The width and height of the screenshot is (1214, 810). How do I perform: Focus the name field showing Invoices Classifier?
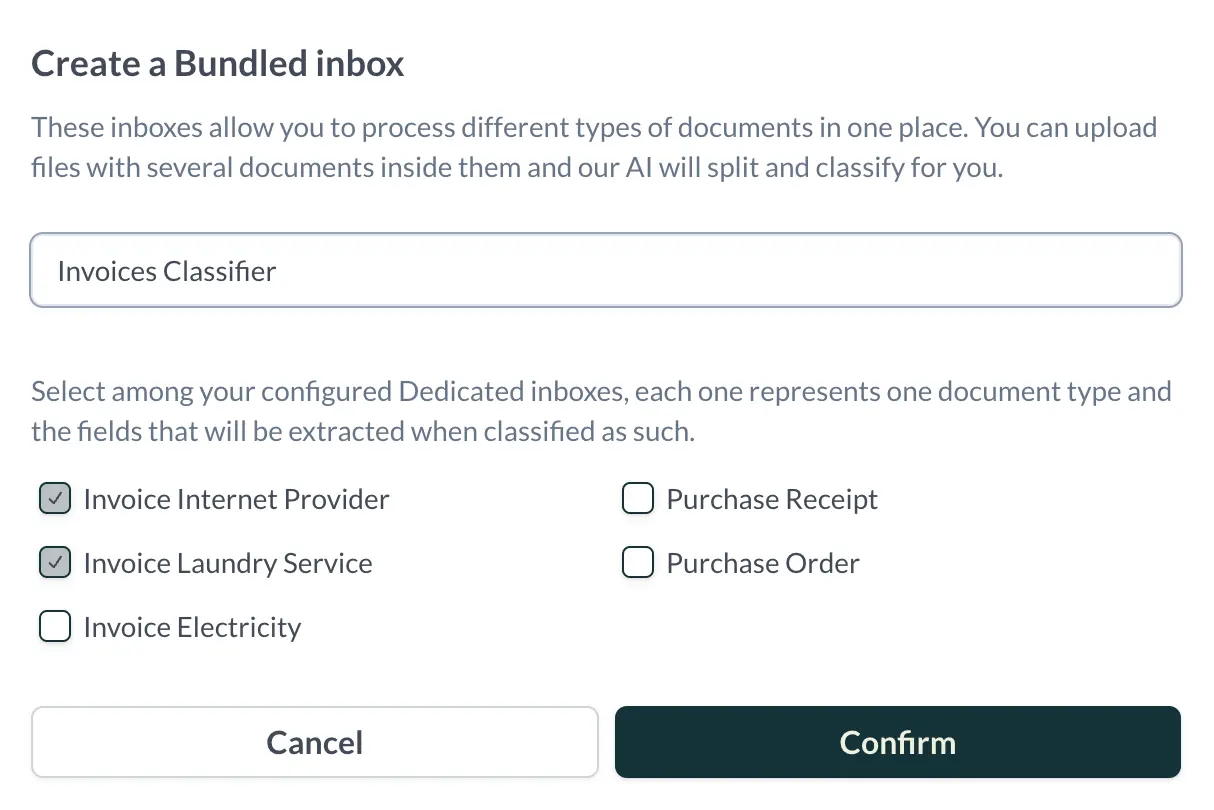(605, 270)
